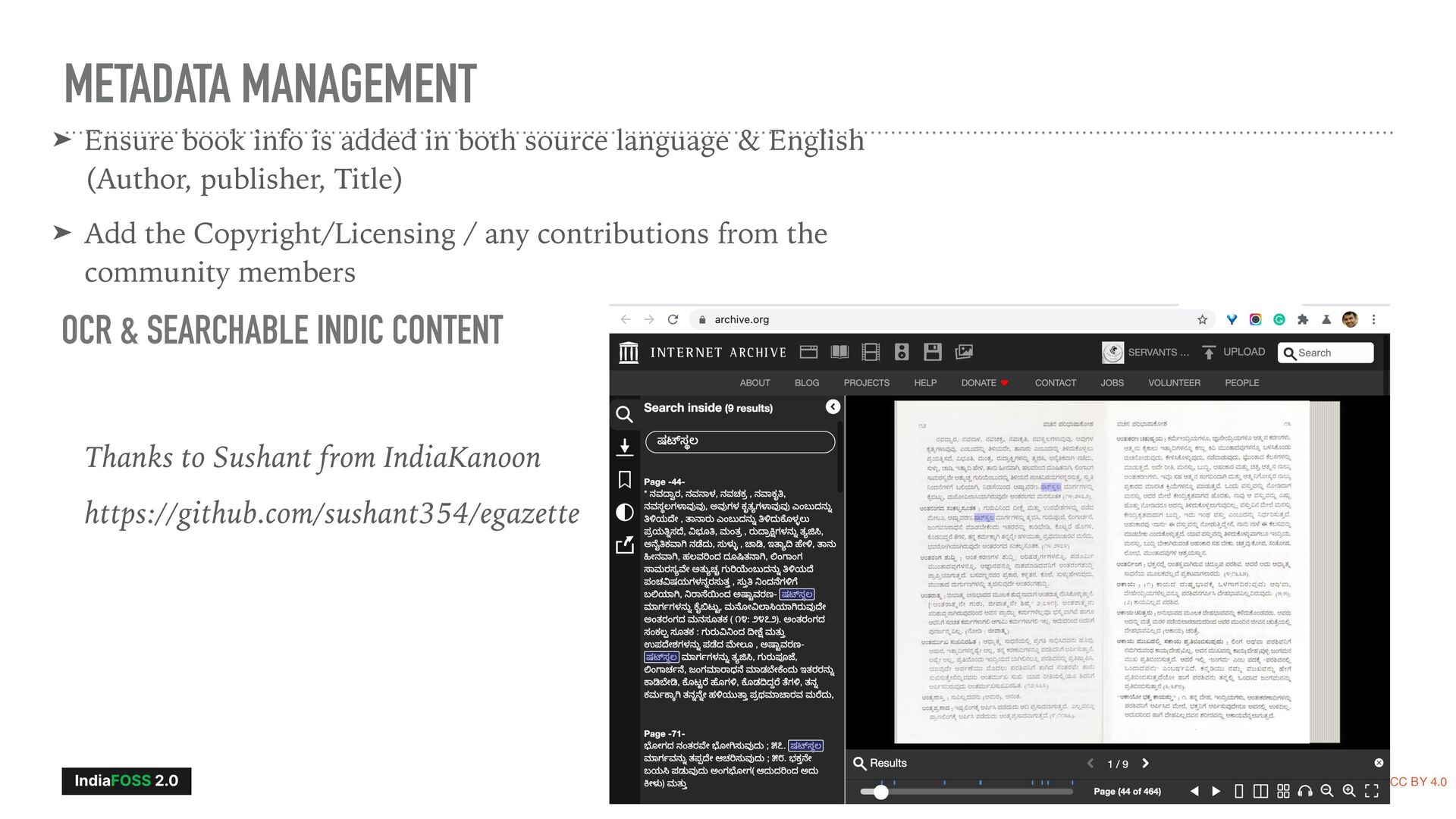The image size is (1456, 819).
Task: Open the SERVANTS user account menu
Action: [x=1145, y=352]
